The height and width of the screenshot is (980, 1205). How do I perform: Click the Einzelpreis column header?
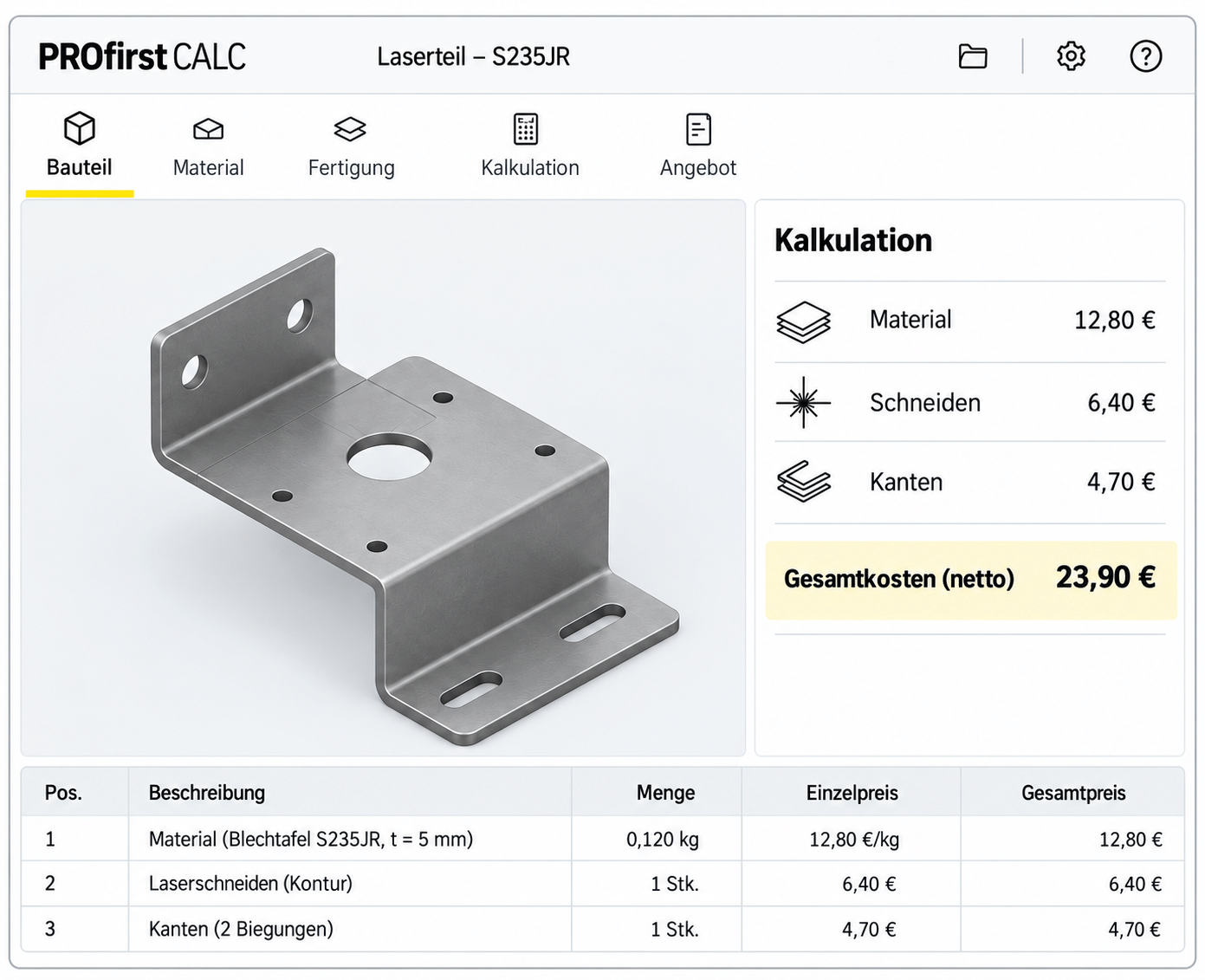point(852,793)
